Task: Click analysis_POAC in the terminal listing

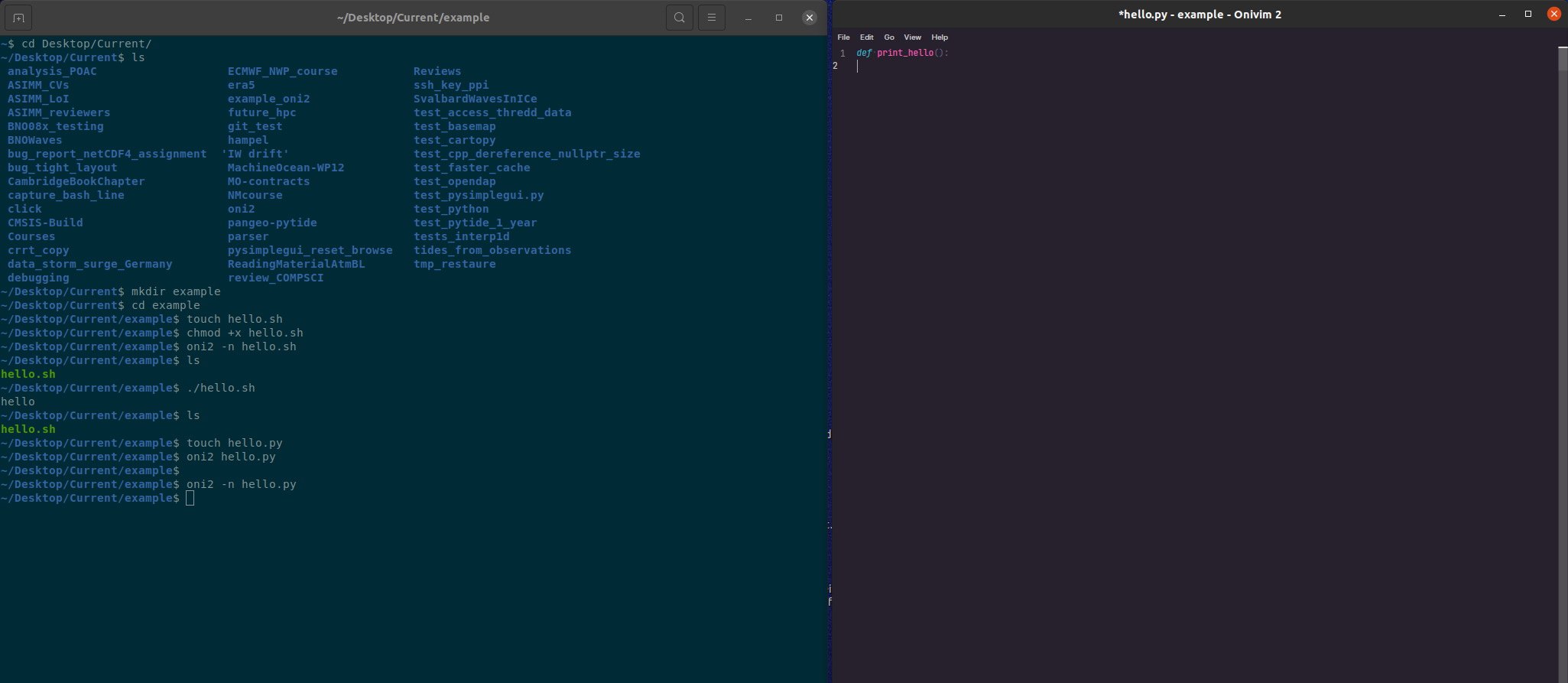Action: (52, 71)
